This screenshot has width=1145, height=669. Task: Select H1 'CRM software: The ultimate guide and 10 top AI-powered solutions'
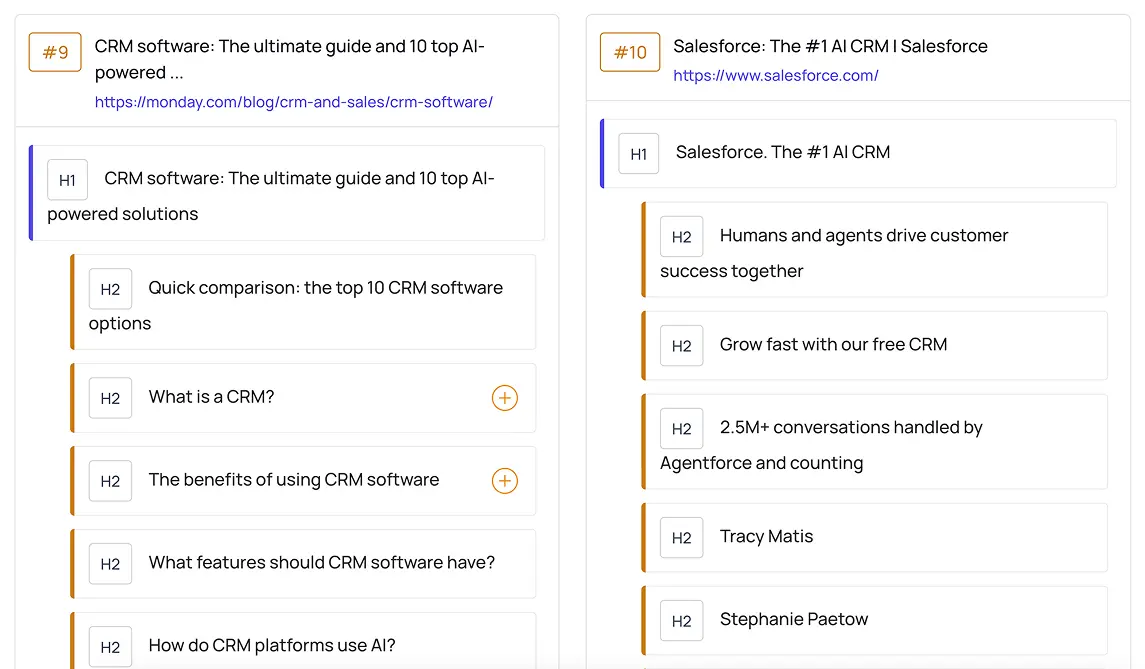point(287,193)
